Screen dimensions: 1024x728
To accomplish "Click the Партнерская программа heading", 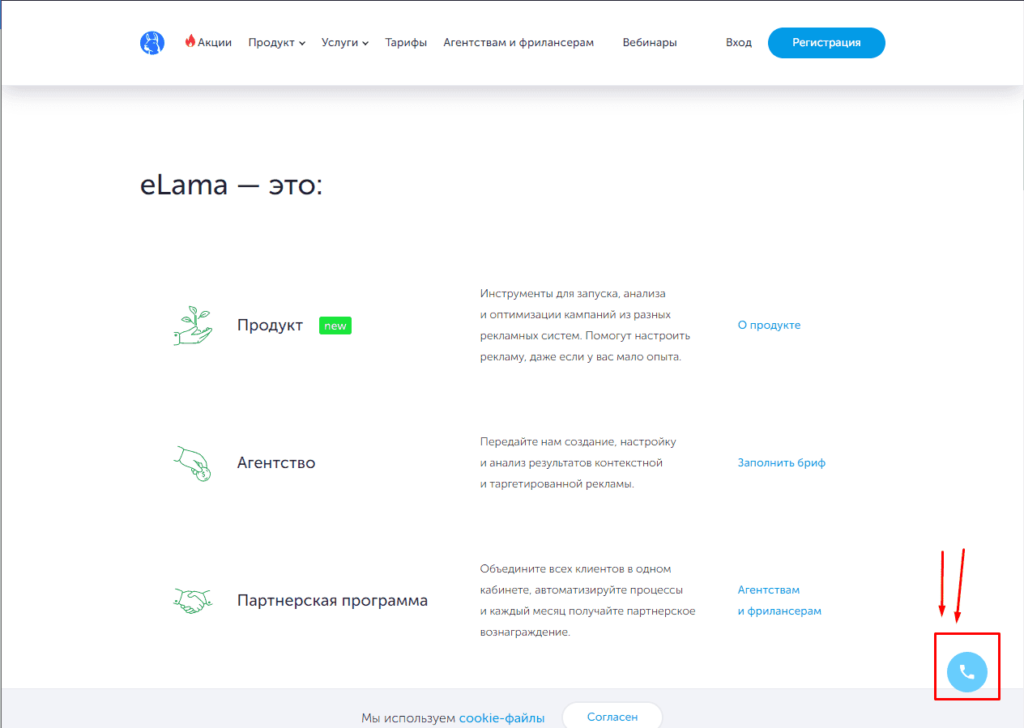I will coord(332,601).
